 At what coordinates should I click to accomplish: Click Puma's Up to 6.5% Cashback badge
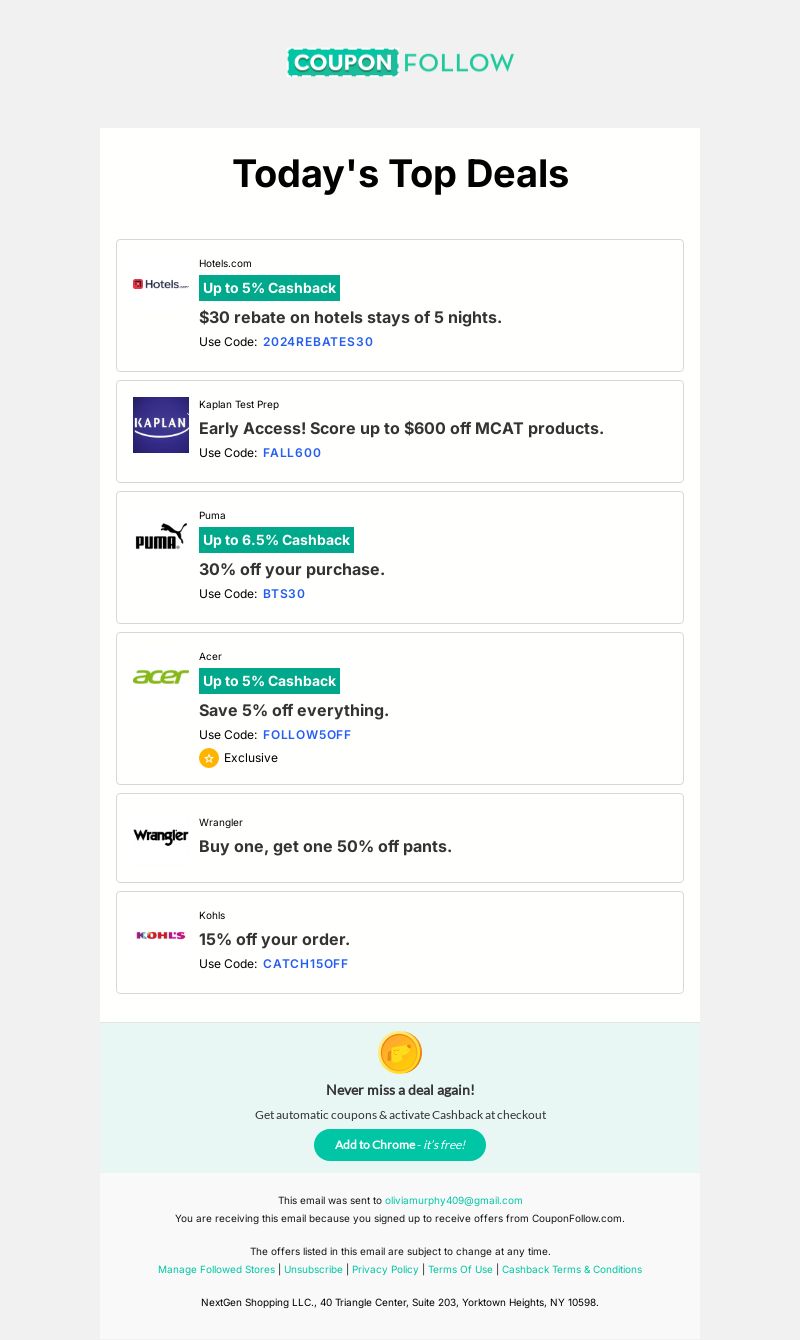point(276,540)
